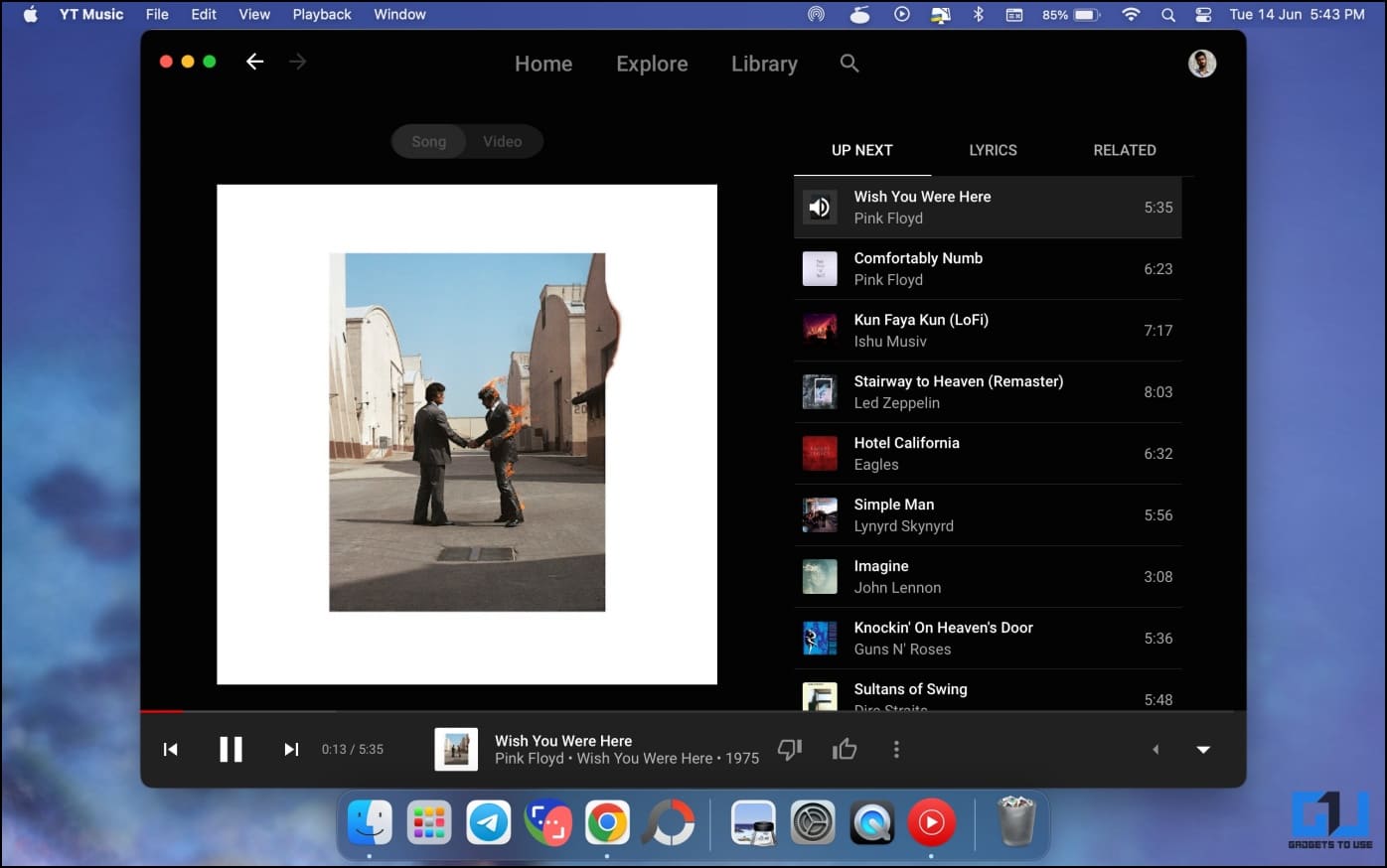
Task: Click the Hotel California album art
Action: 820,454
